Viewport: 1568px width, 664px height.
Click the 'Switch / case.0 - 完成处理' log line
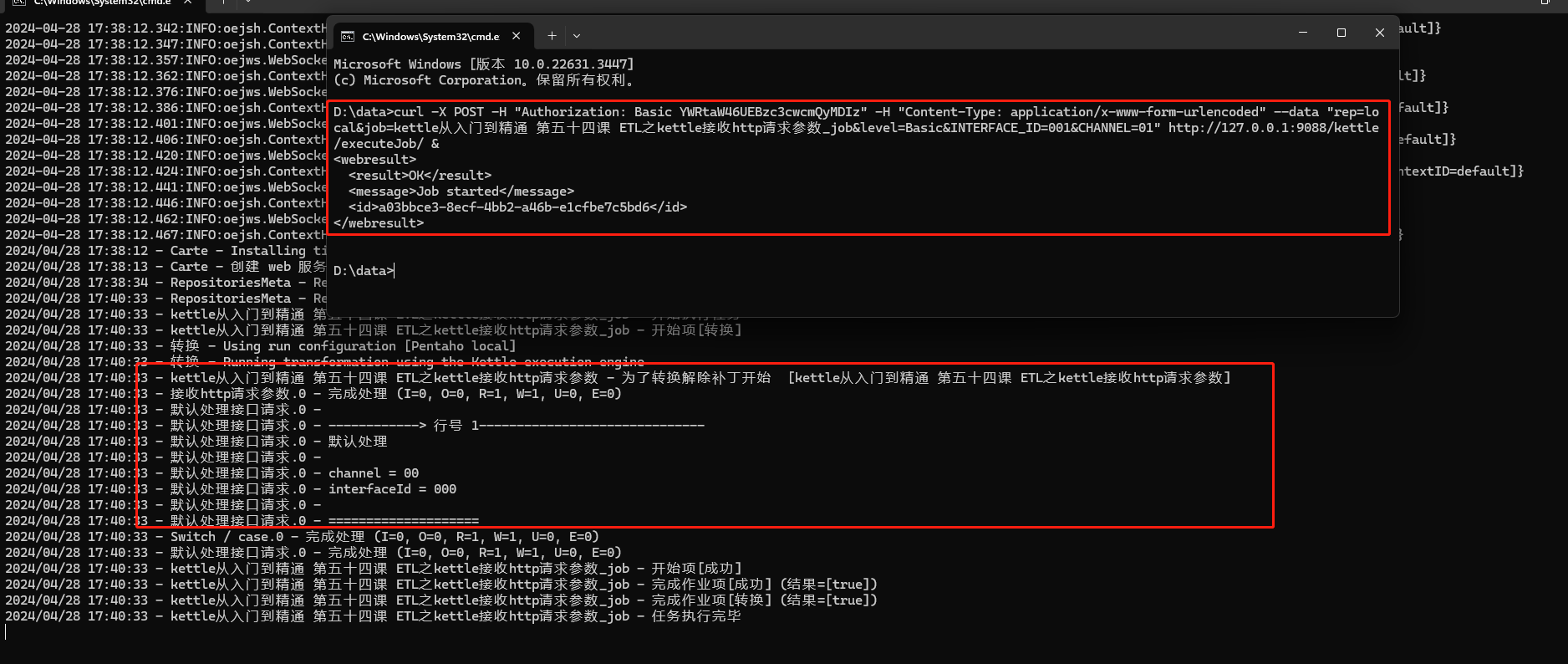tap(303, 537)
